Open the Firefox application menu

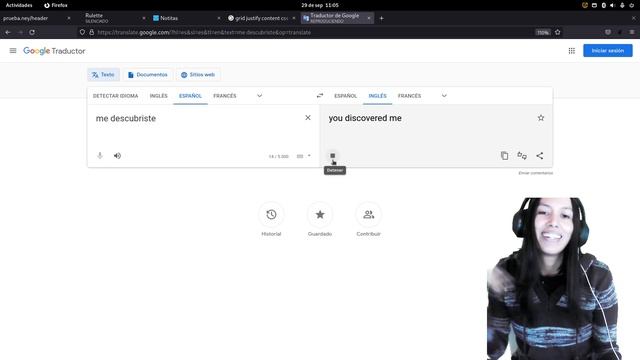tap(631, 32)
